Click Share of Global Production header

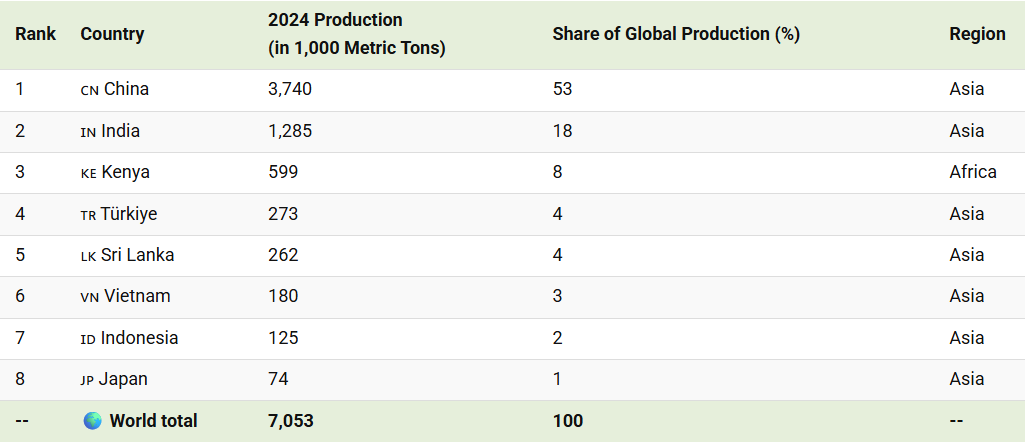point(676,34)
